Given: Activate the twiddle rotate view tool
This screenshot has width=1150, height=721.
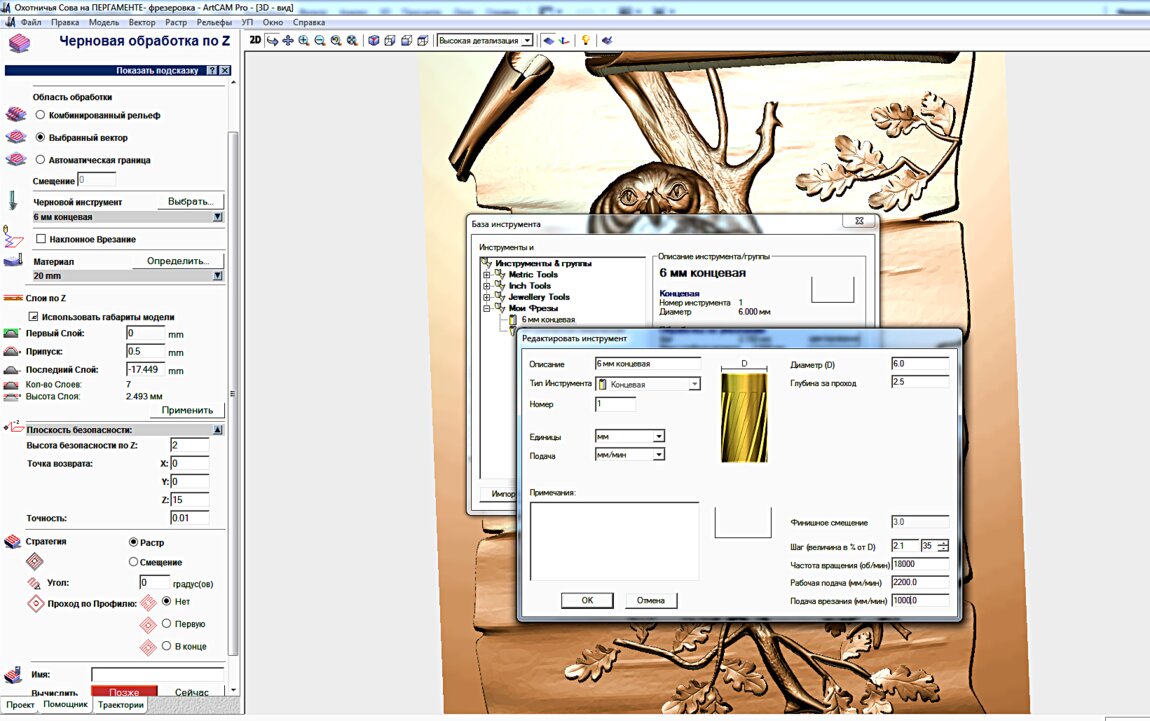Looking at the screenshot, I should (x=272, y=40).
